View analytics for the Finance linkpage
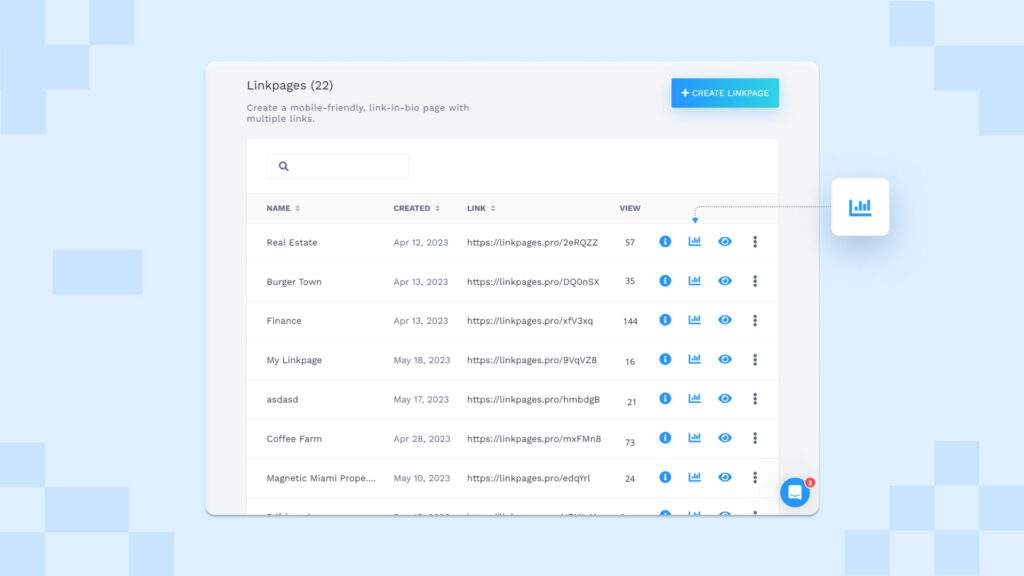The height and width of the screenshot is (576, 1024). [x=694, y=320]
